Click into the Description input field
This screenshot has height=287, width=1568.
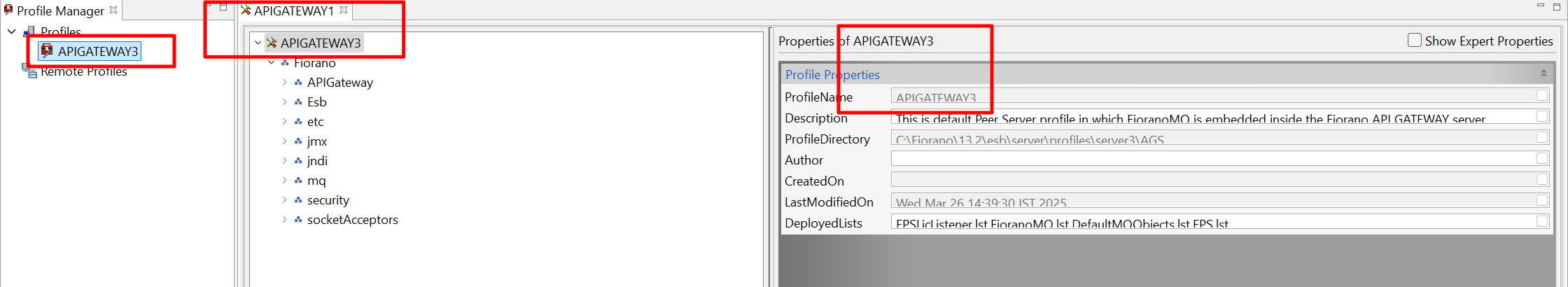pos(1212,117)
